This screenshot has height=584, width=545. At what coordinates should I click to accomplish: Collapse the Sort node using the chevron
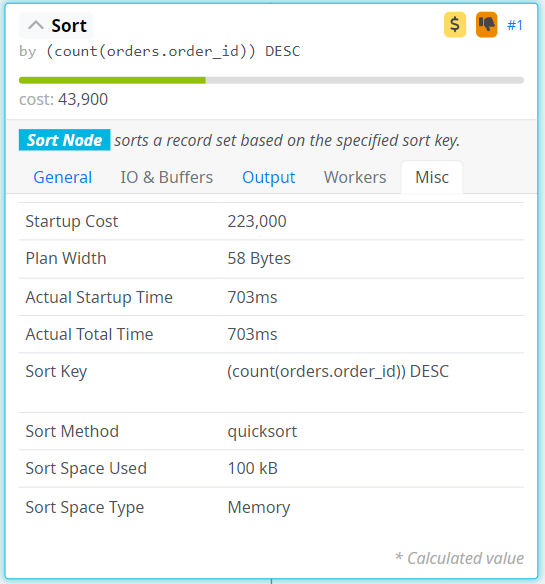coord(36,25)
